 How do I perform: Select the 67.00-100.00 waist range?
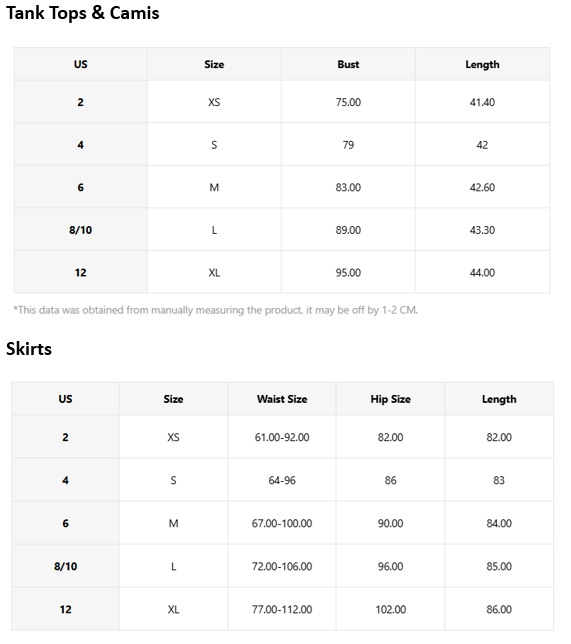(282, 524)
